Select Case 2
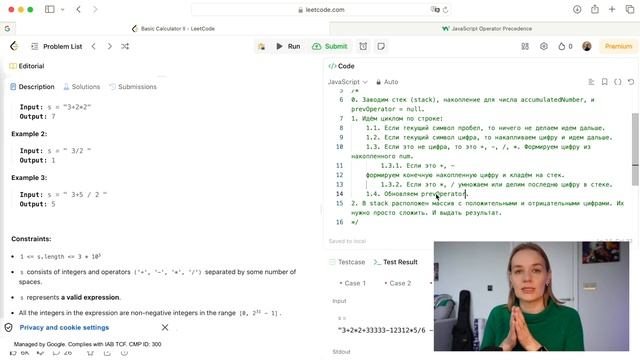640x360 pixels. [x=398, y=283]
